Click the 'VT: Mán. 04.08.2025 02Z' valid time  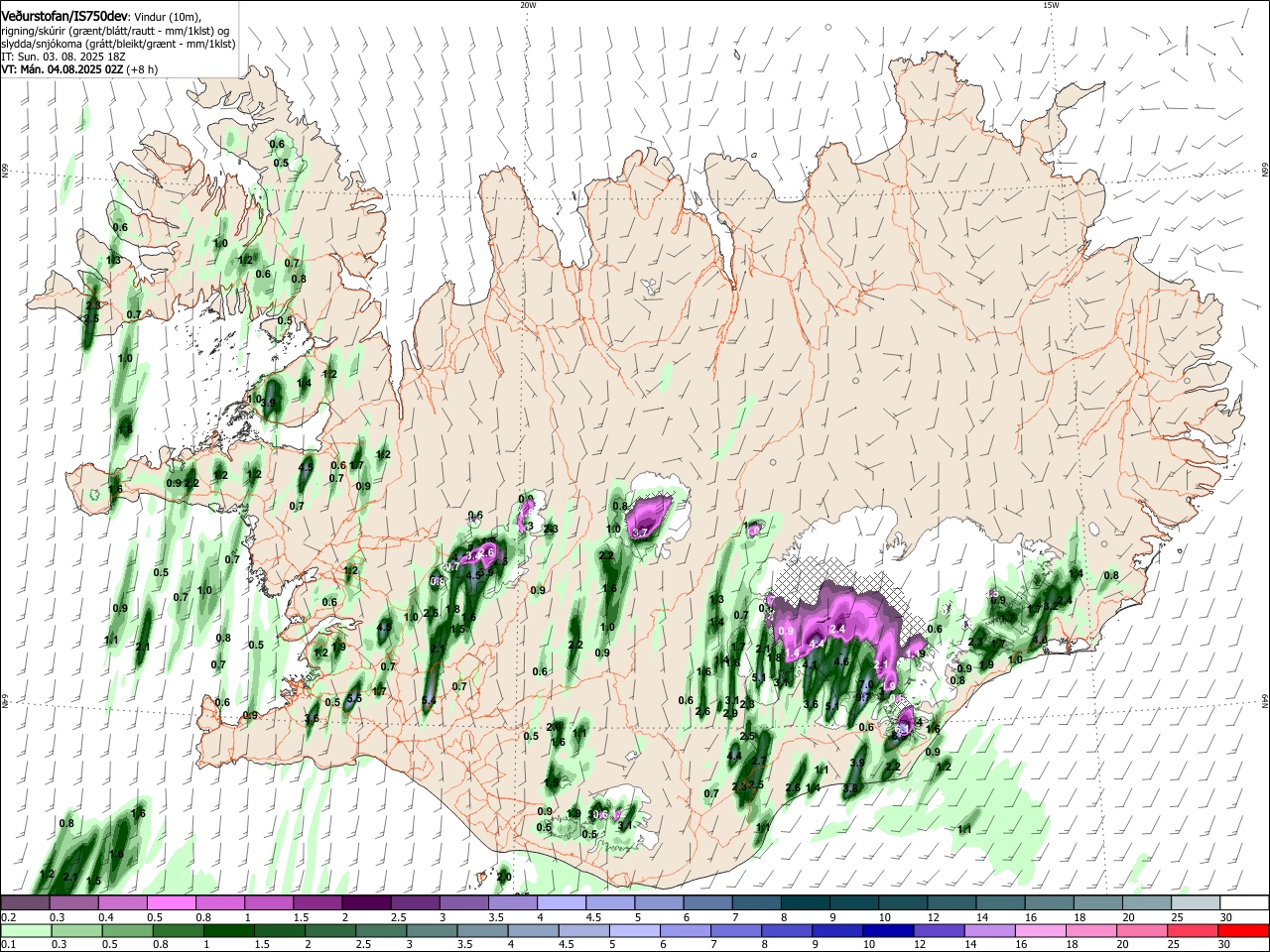pyautogui.click(x=62, y=69)
